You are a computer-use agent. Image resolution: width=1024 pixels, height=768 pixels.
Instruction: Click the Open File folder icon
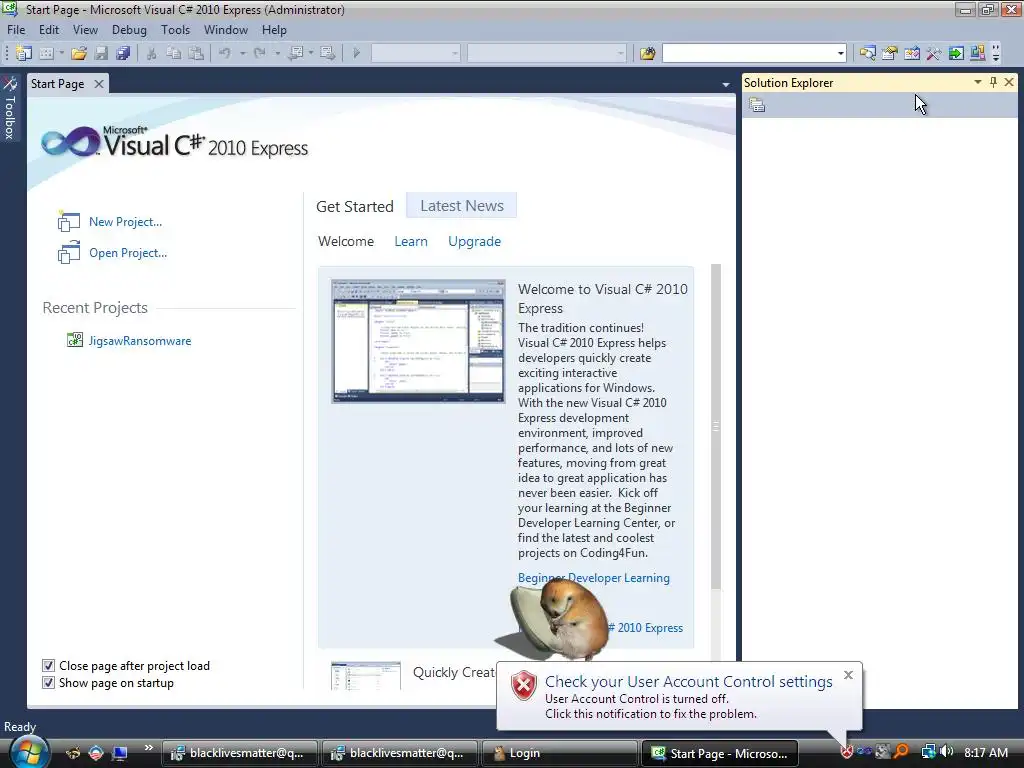click(x=79, y=53)
